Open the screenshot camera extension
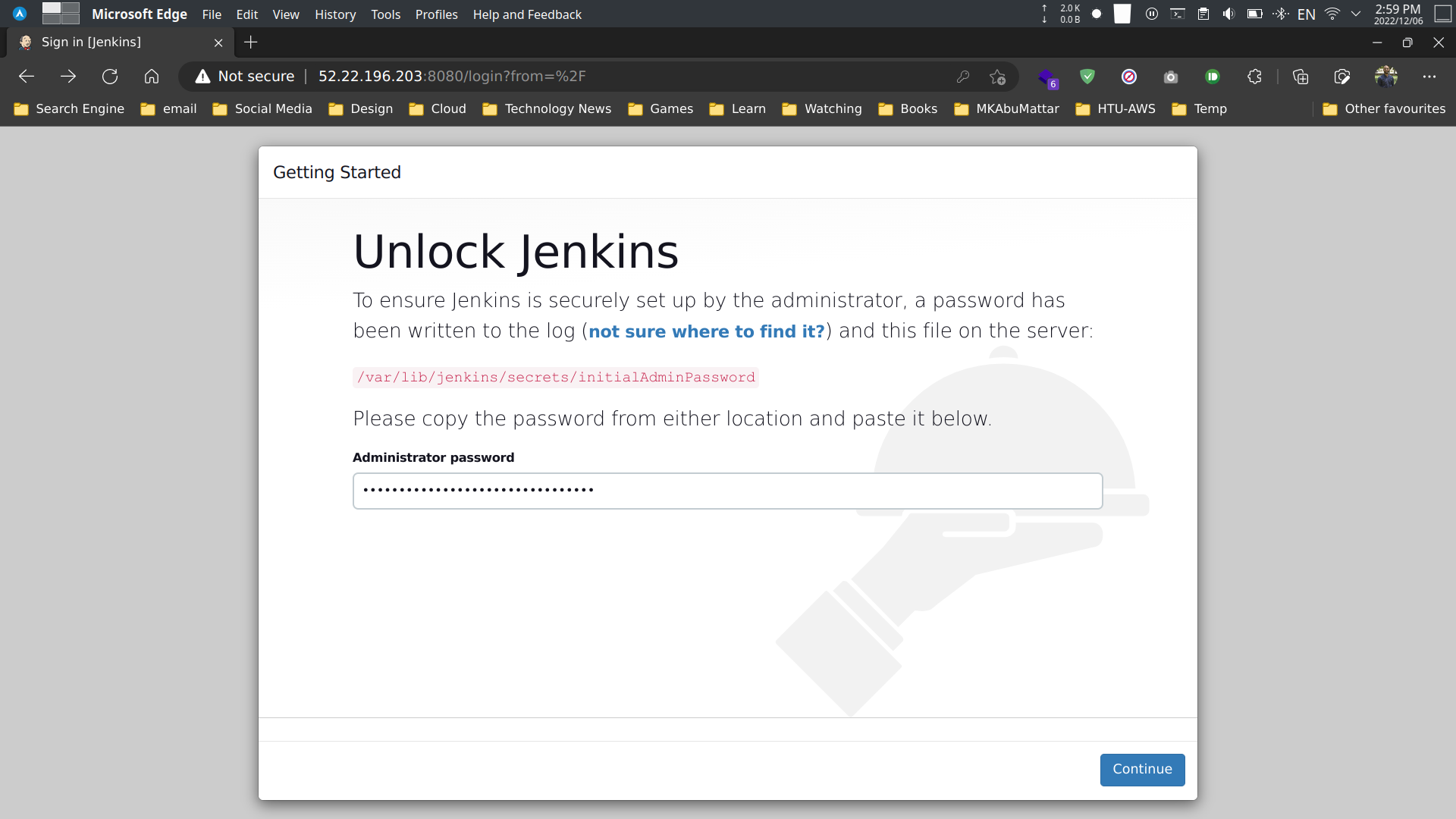 coord(1170,77)
